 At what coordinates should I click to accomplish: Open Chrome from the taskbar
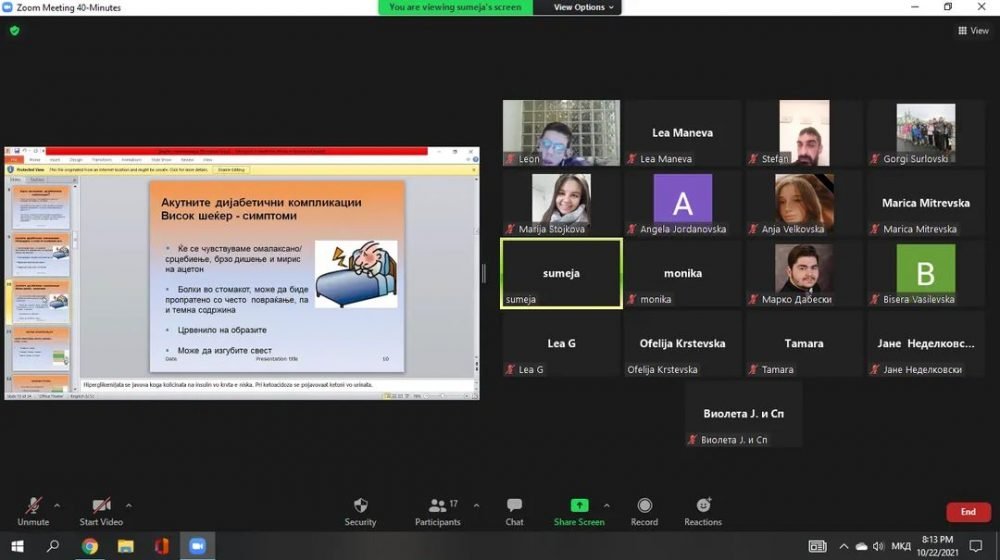[89, 546]
